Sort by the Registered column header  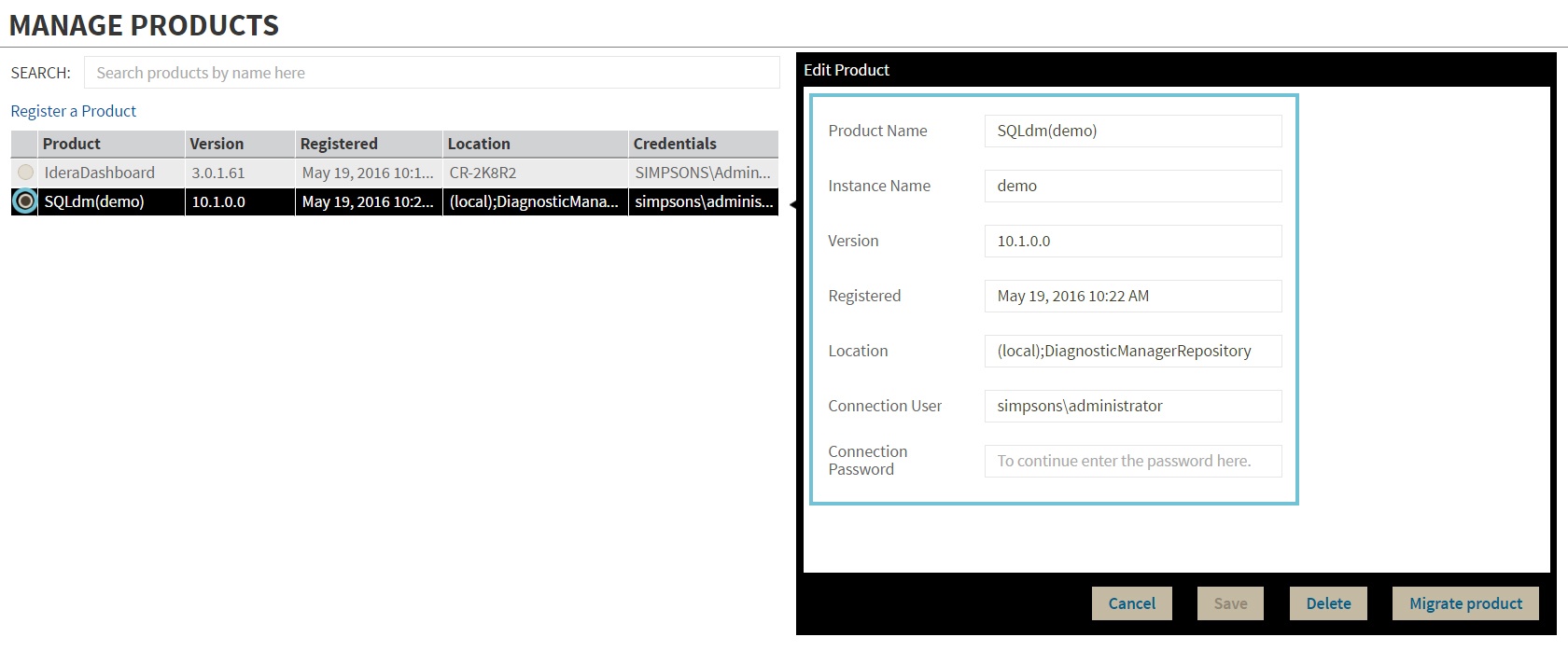pyautogui.click(x=339, y=144)
